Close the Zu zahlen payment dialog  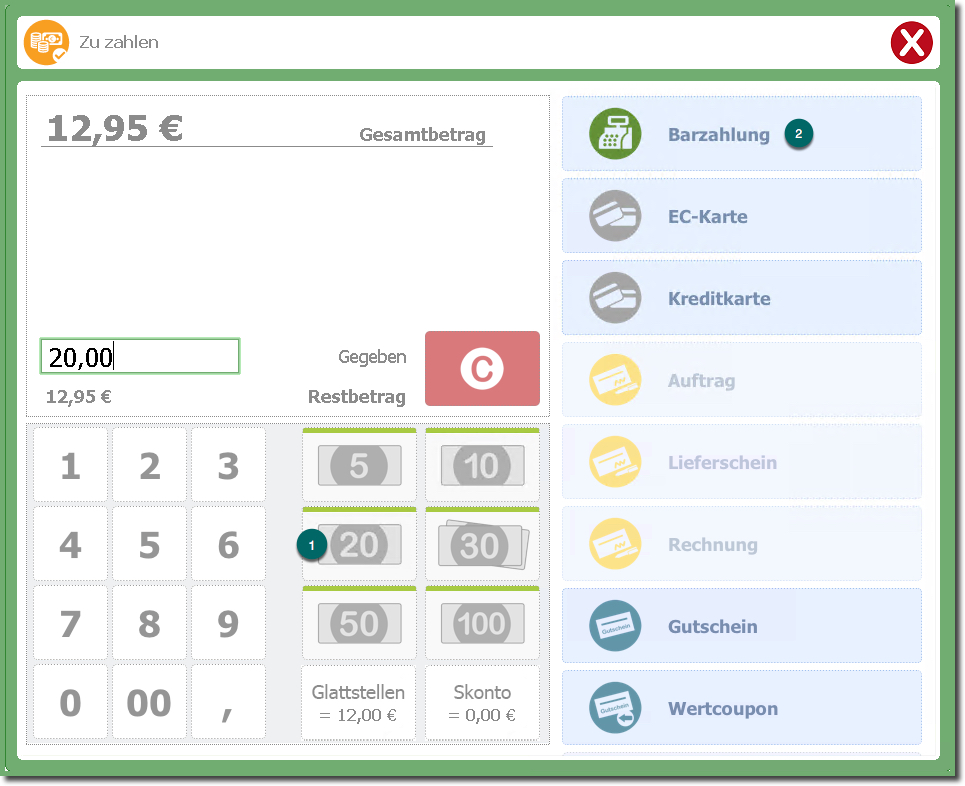(x=911, y=44)
